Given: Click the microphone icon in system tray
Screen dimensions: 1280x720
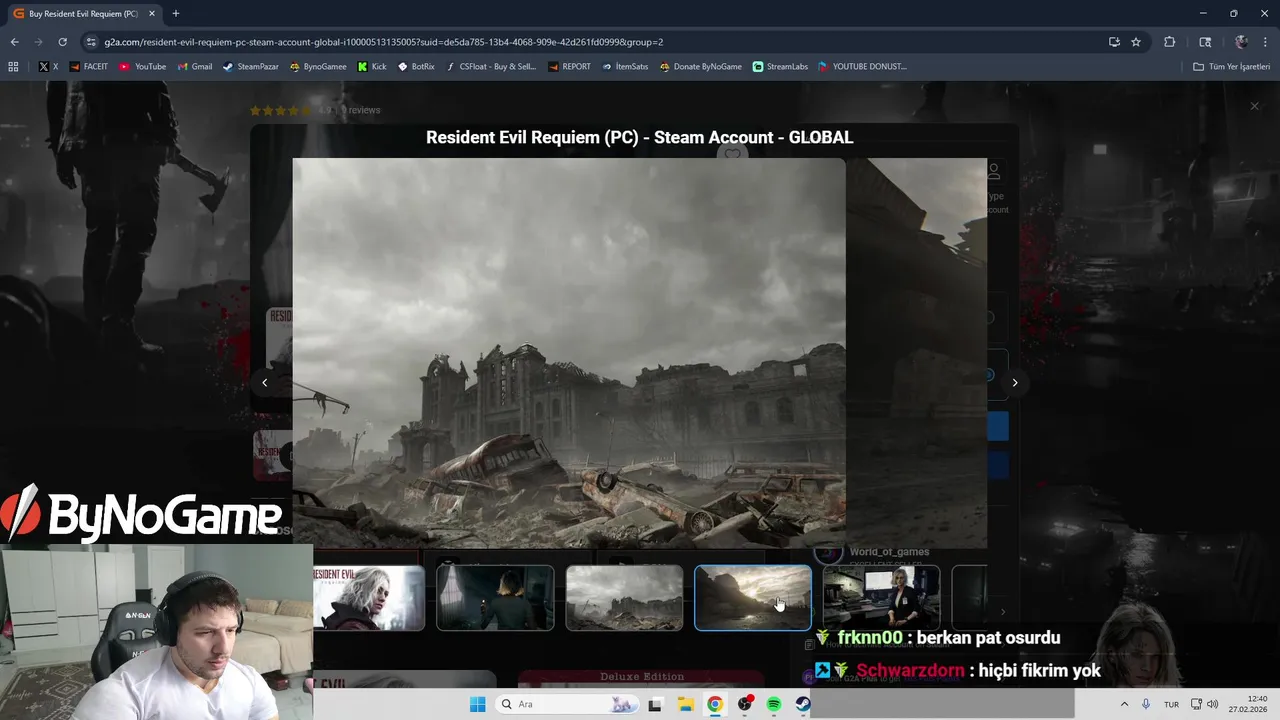Looking at the screenshot, I should coord(1146,704).
